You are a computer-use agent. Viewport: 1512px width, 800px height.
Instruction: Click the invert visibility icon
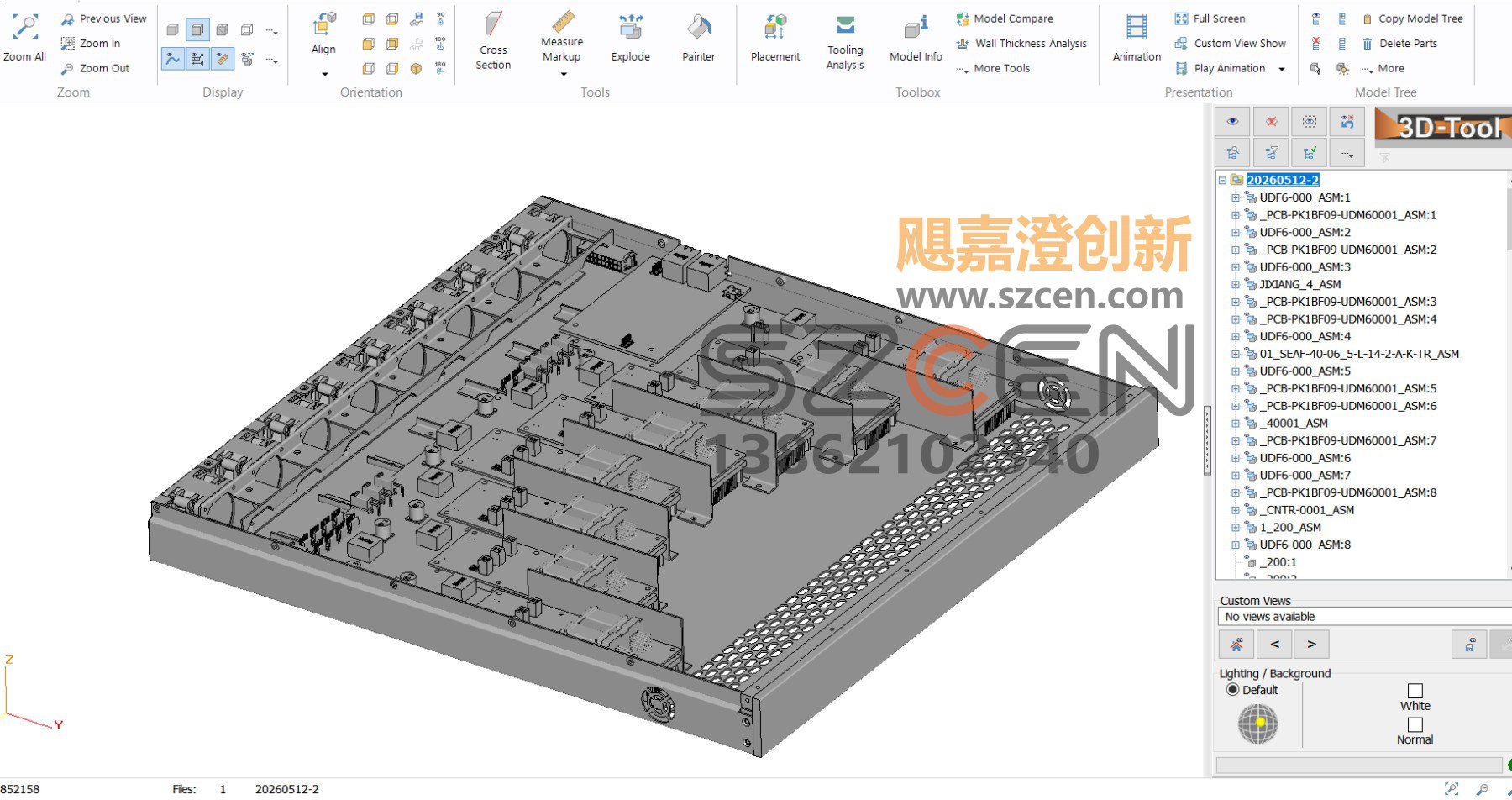[1348, 122]
